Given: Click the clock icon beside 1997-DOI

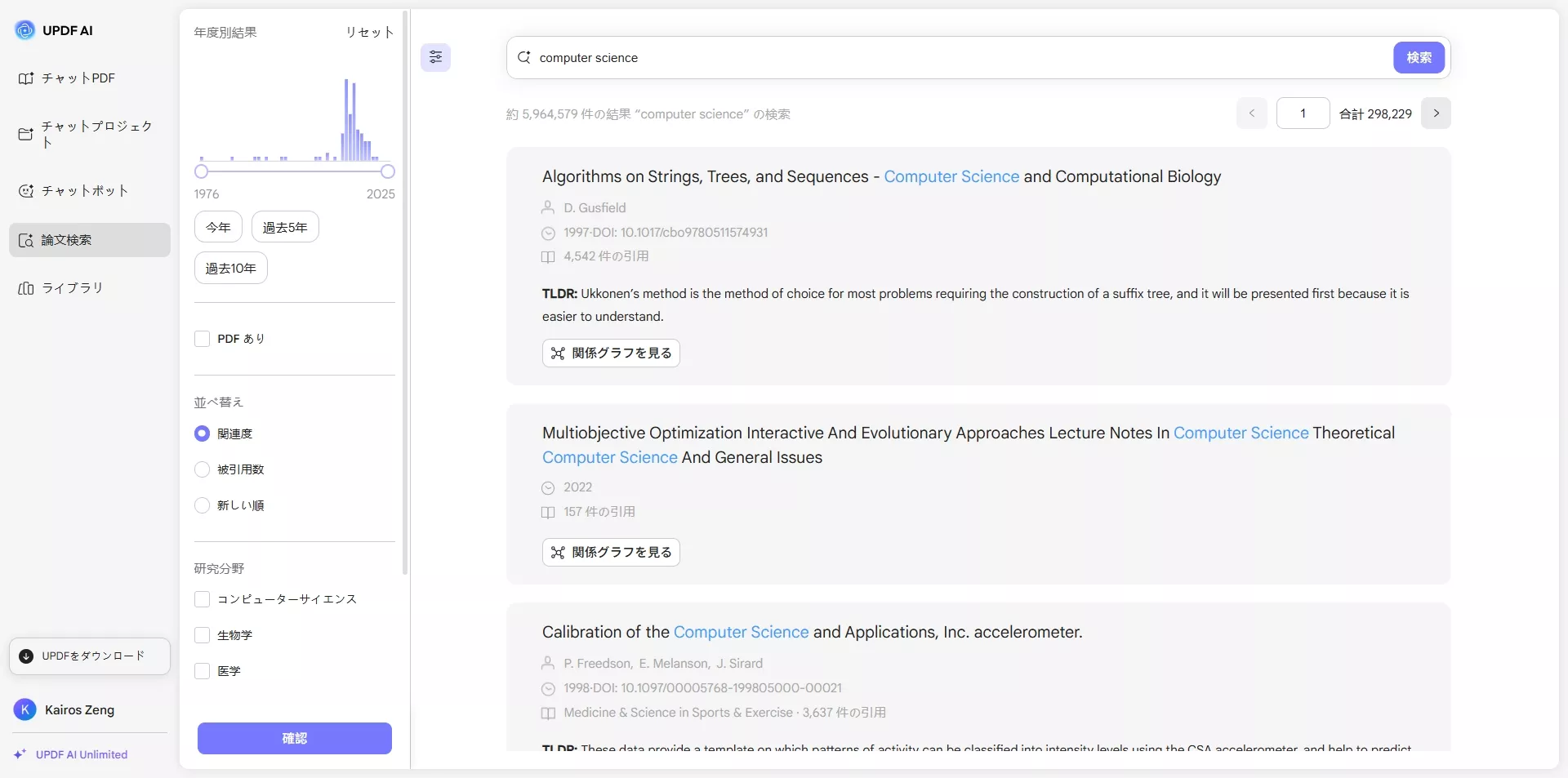Looking at the screenshot, I should [548, 233].
